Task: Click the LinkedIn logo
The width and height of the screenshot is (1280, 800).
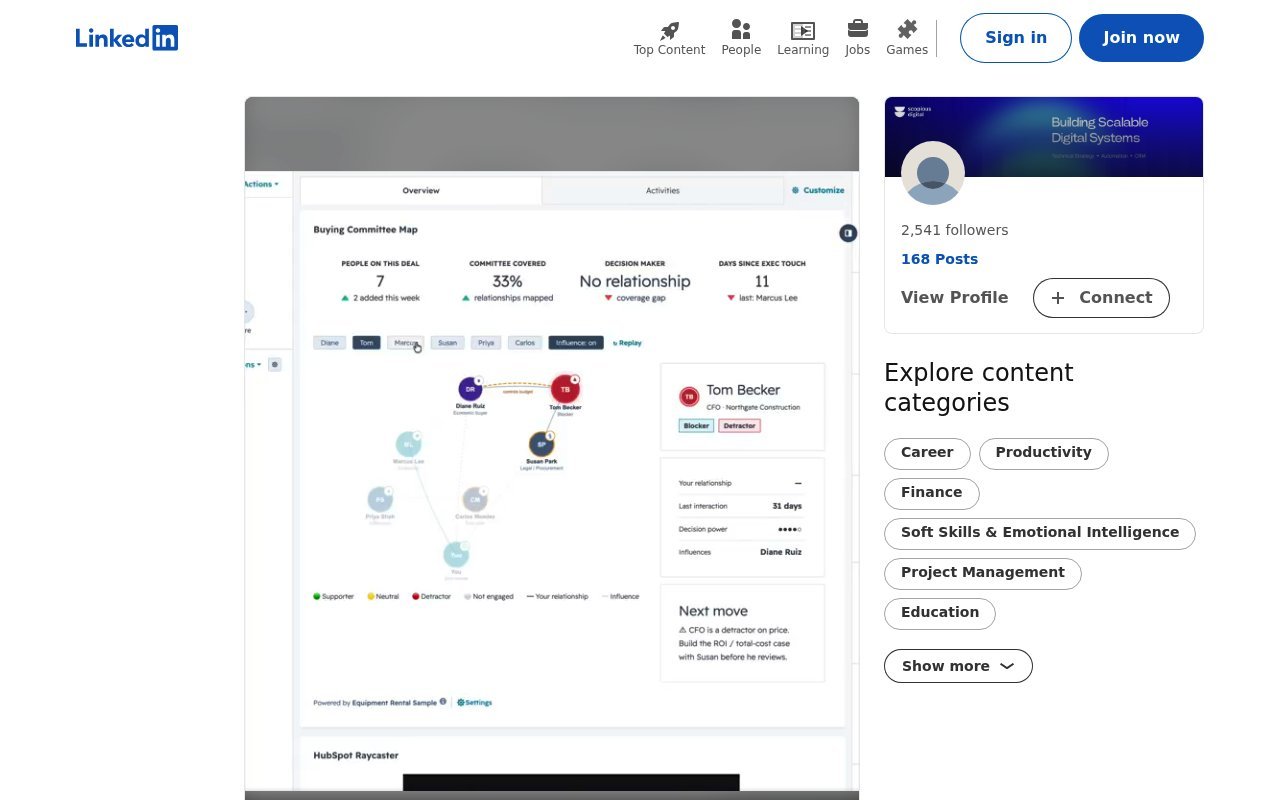Action: point(127,38)
